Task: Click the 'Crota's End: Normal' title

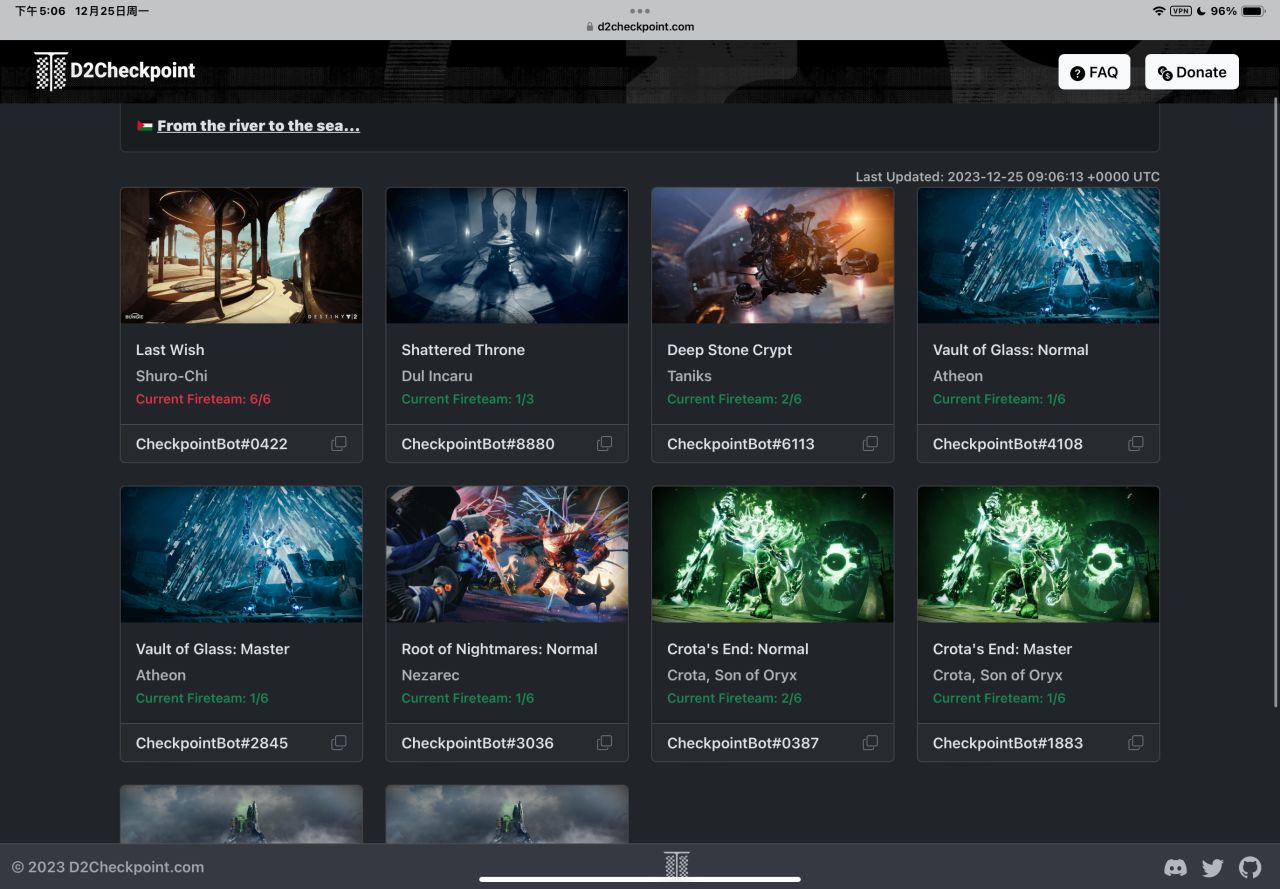Action: (x=738, y=649)
